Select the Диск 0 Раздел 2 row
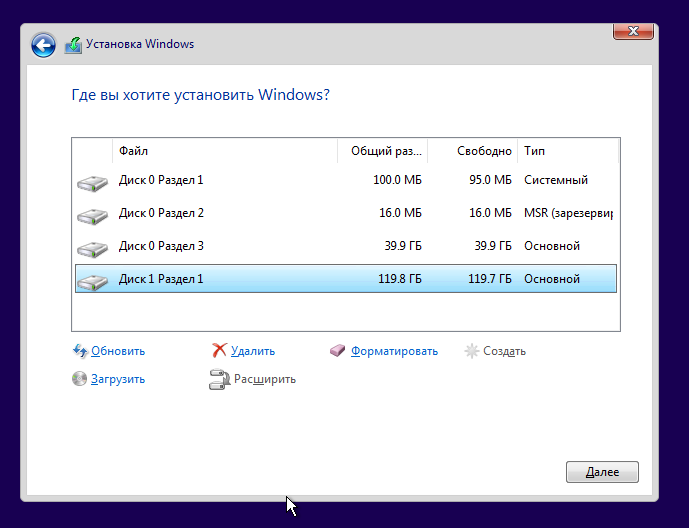 [x=346, y=213]
